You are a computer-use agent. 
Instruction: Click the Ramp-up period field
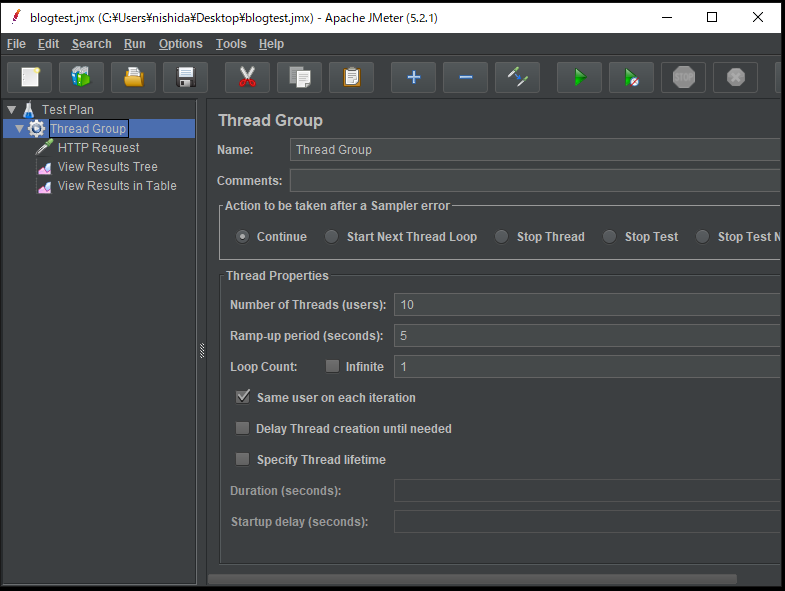click(587, 336)
